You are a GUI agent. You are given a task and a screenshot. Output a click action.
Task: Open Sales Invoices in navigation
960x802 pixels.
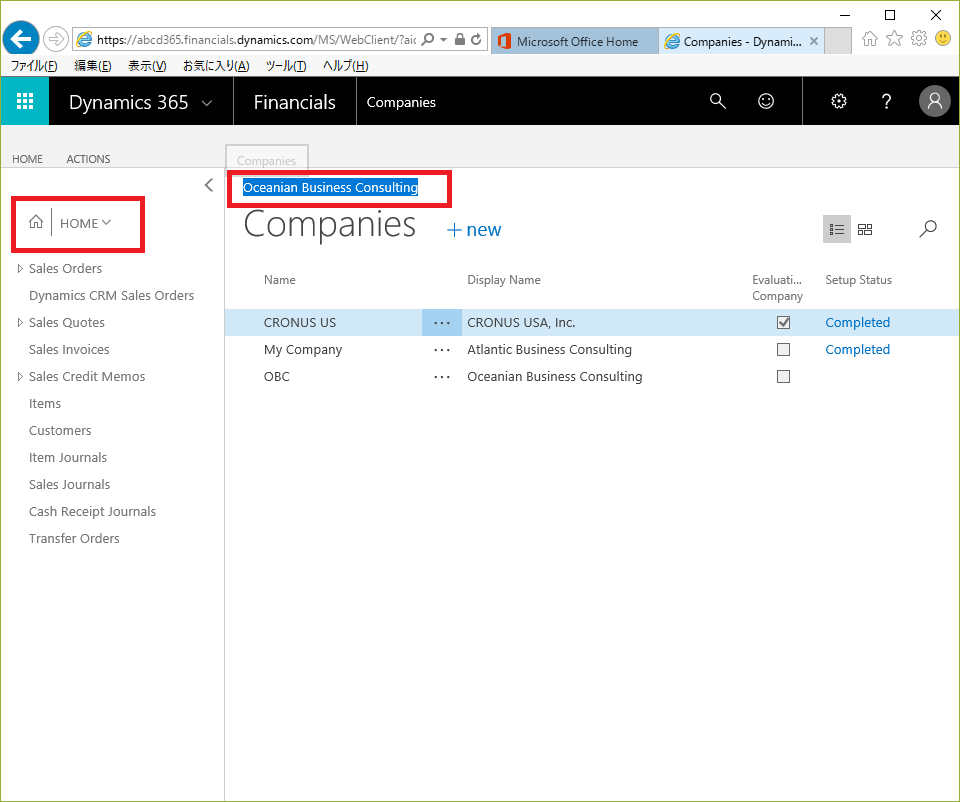click(x=69, y=350)
